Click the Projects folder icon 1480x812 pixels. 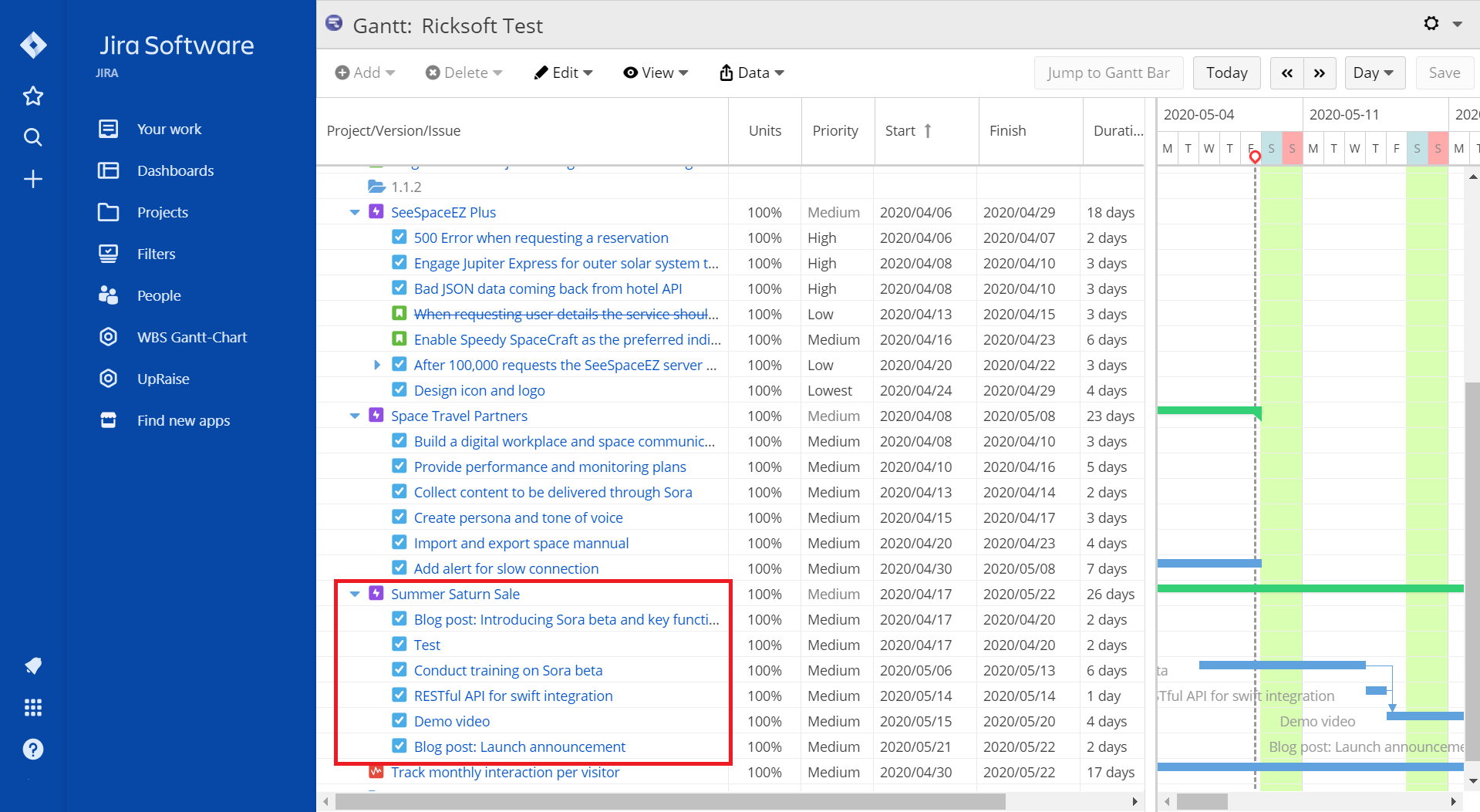point(109,212)
